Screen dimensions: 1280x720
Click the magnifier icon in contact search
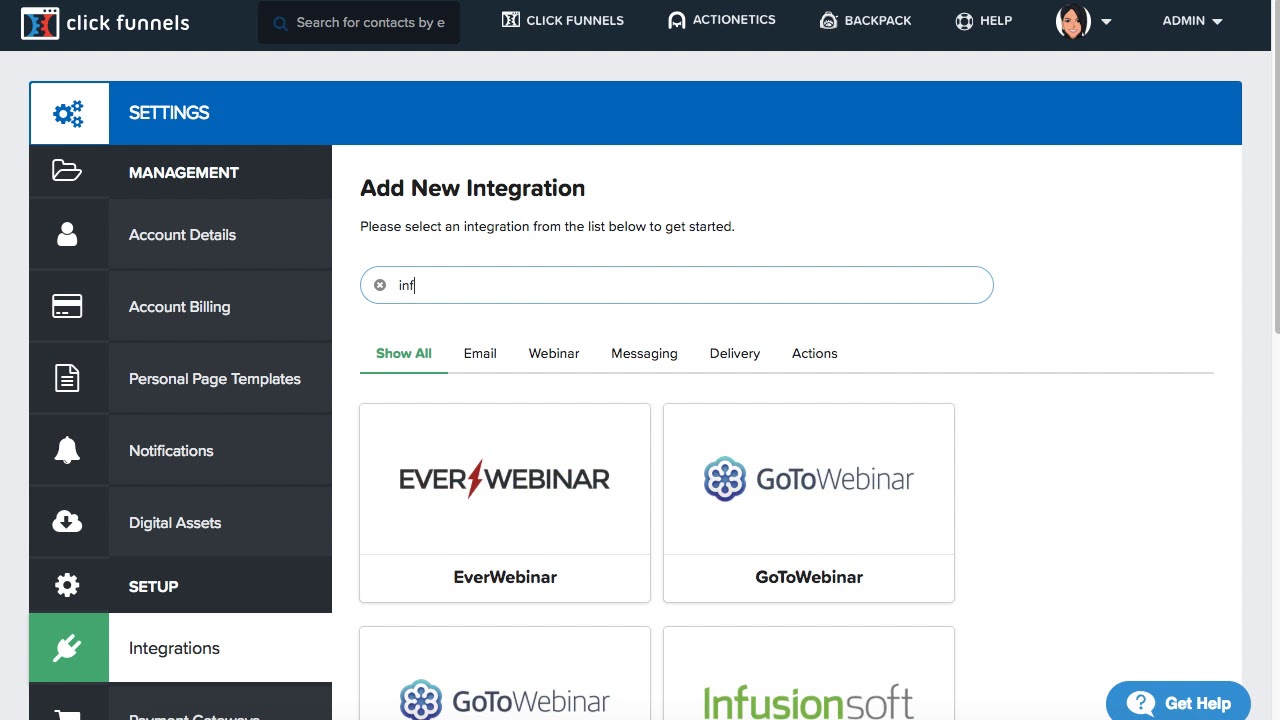(x=279, y=23)
